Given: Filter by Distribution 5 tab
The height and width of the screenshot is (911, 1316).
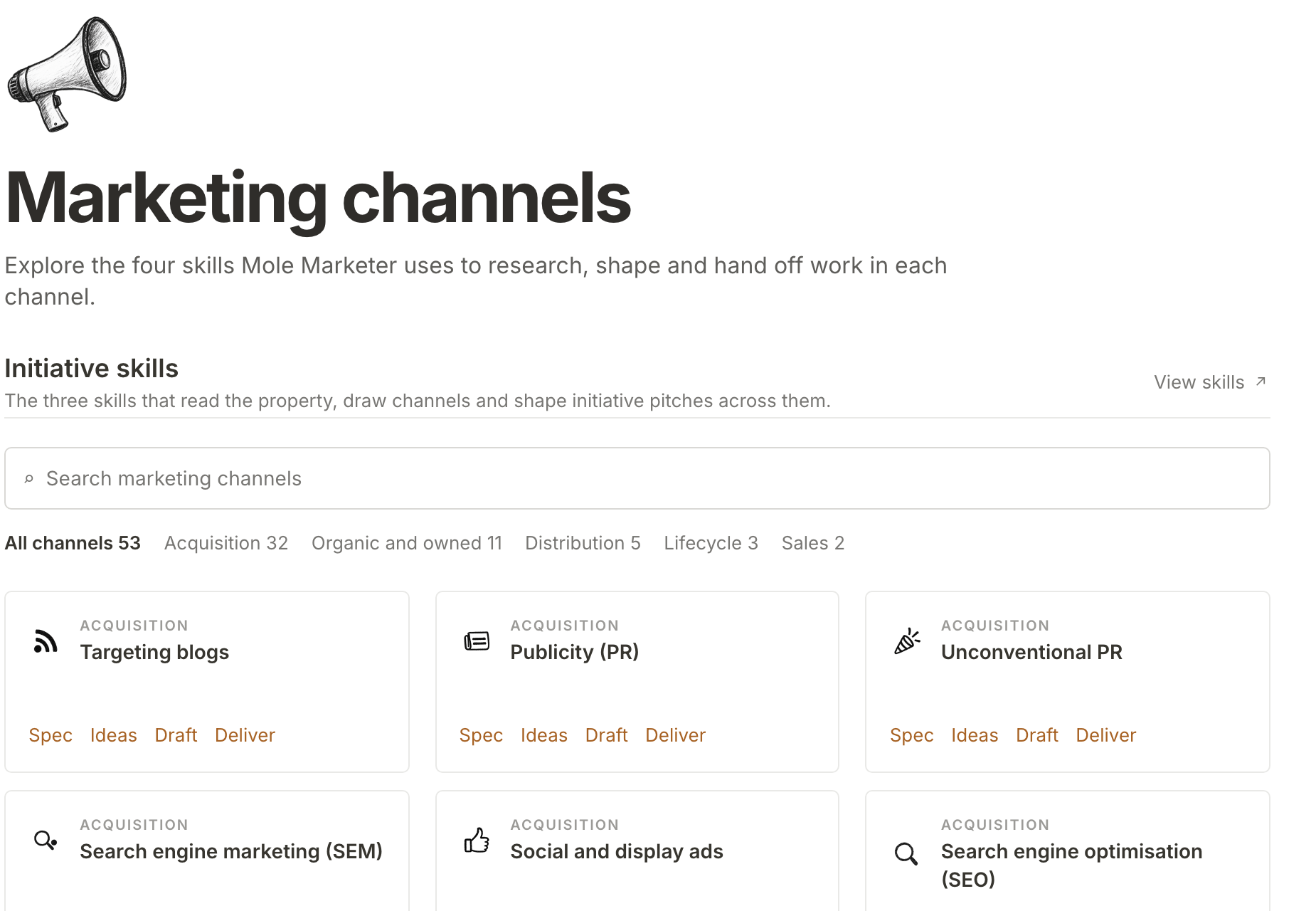Looking at the screenshot, I should 583,543.
